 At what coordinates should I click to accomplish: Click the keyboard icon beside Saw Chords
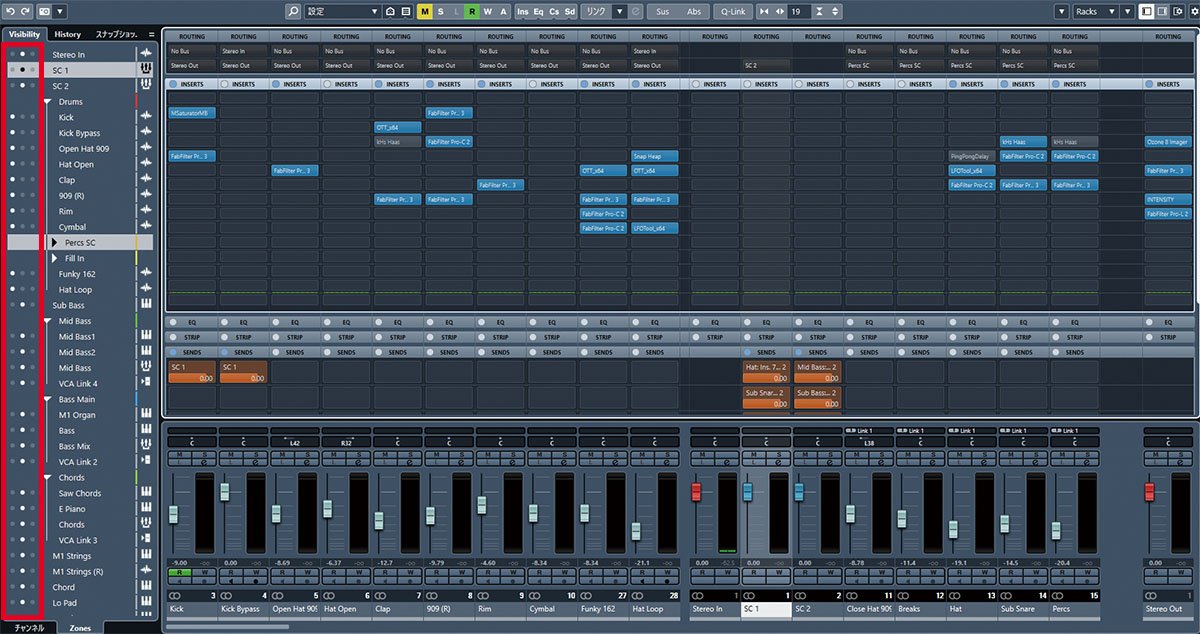[145, 493]
